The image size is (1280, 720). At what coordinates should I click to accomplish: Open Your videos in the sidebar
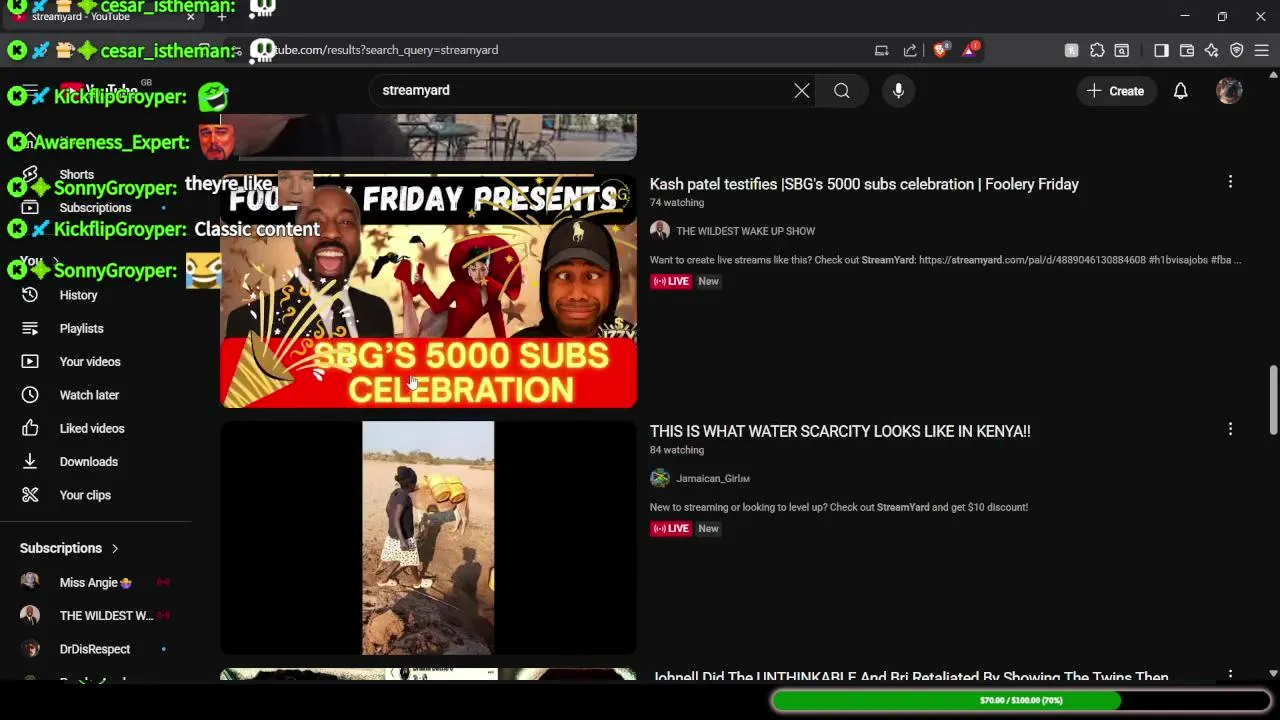click(90, 362)
